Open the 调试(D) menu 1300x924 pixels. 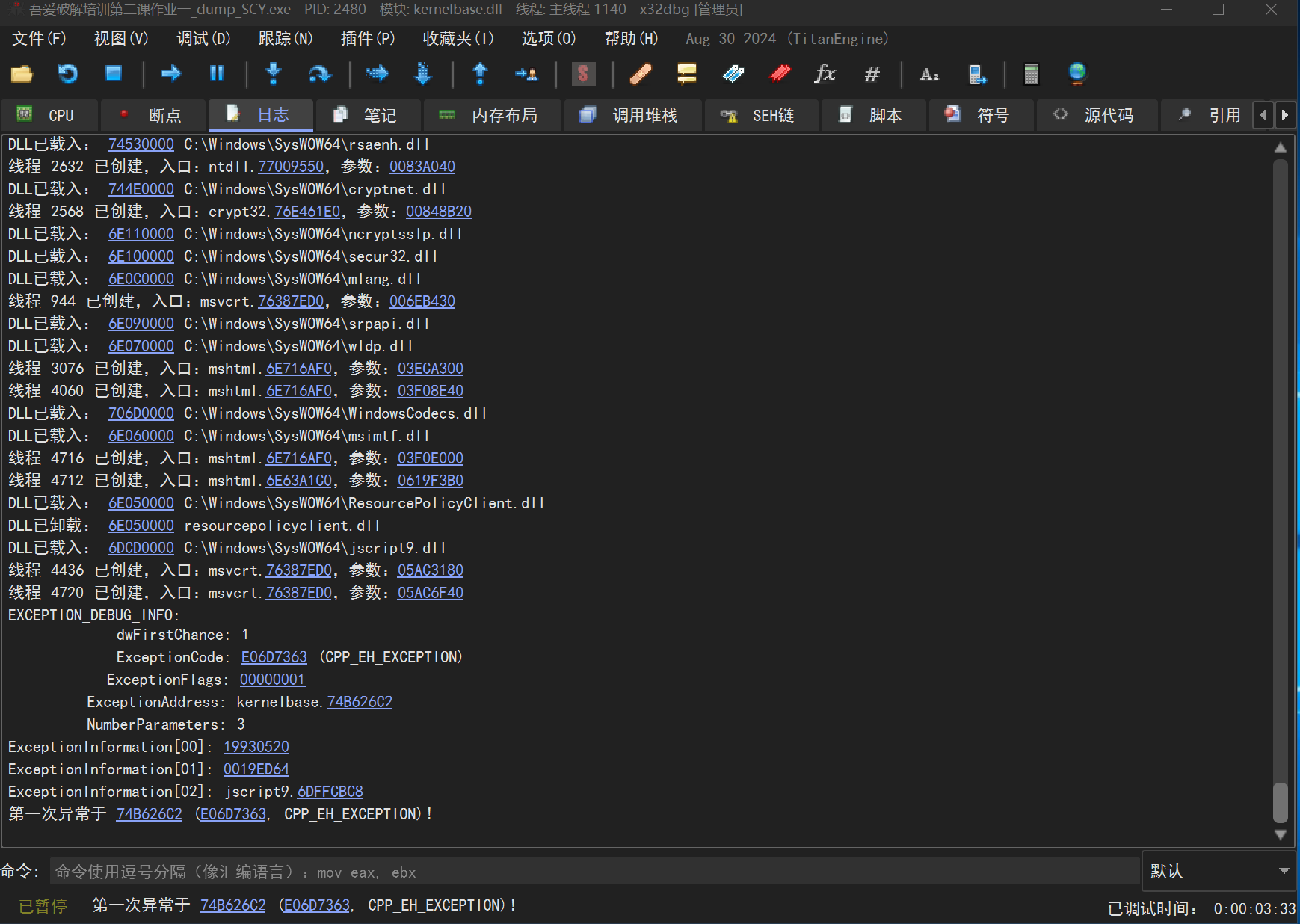coord(203,39)
